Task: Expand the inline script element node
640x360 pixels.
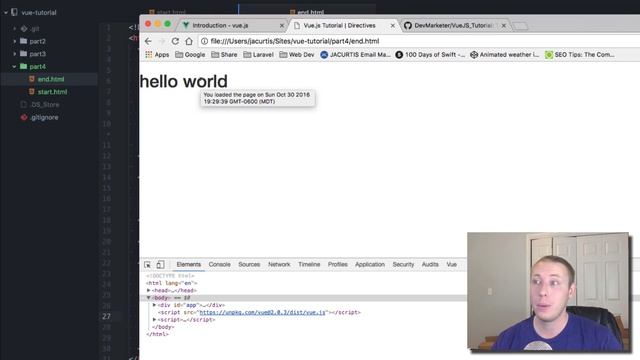Action: pos(154,320)
